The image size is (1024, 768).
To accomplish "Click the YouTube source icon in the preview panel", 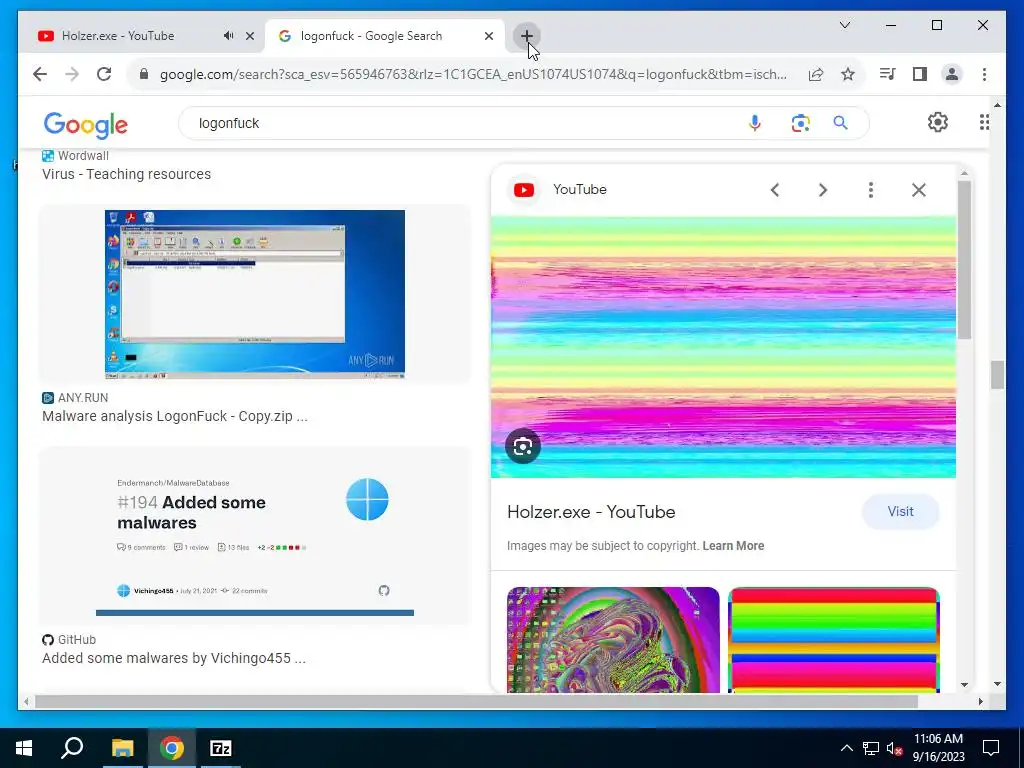I will 524,190.
